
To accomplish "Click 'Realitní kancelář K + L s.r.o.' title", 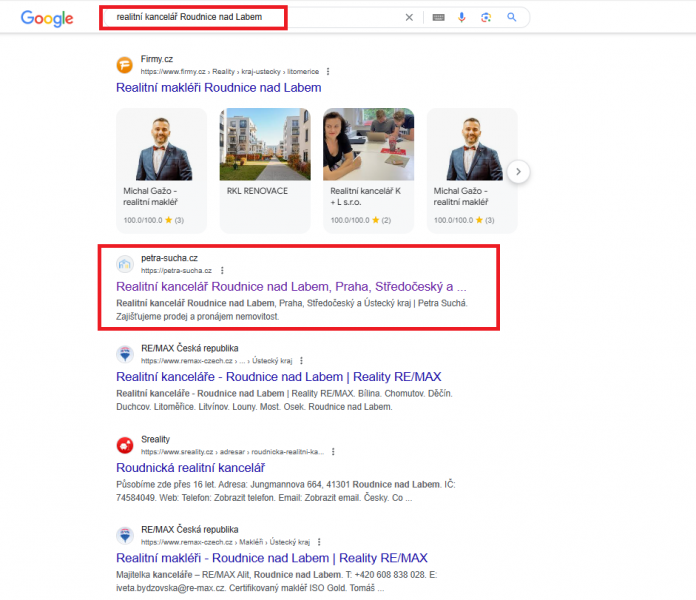I will coord(365,196).
